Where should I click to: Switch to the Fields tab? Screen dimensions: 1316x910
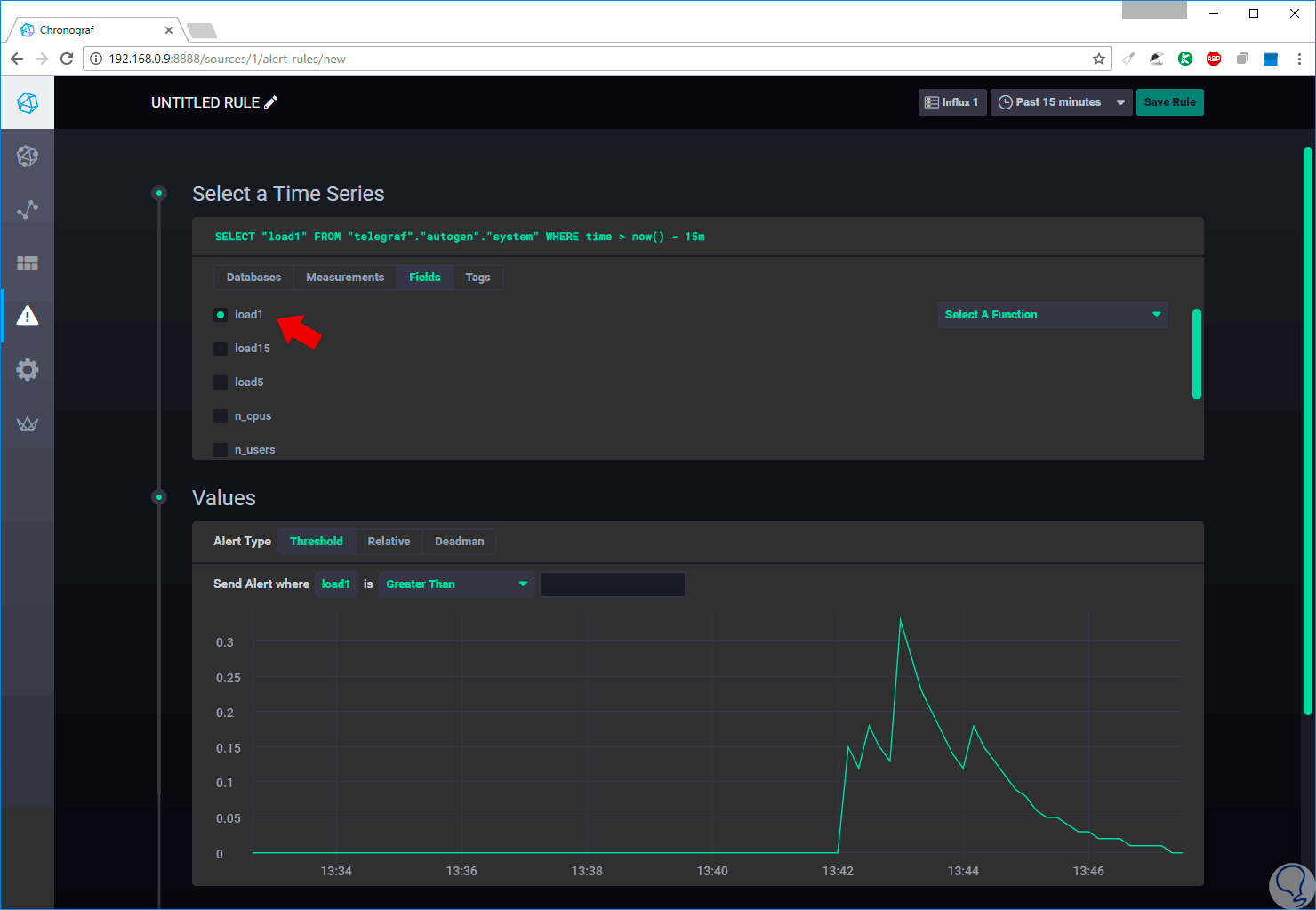coord(425,278)
